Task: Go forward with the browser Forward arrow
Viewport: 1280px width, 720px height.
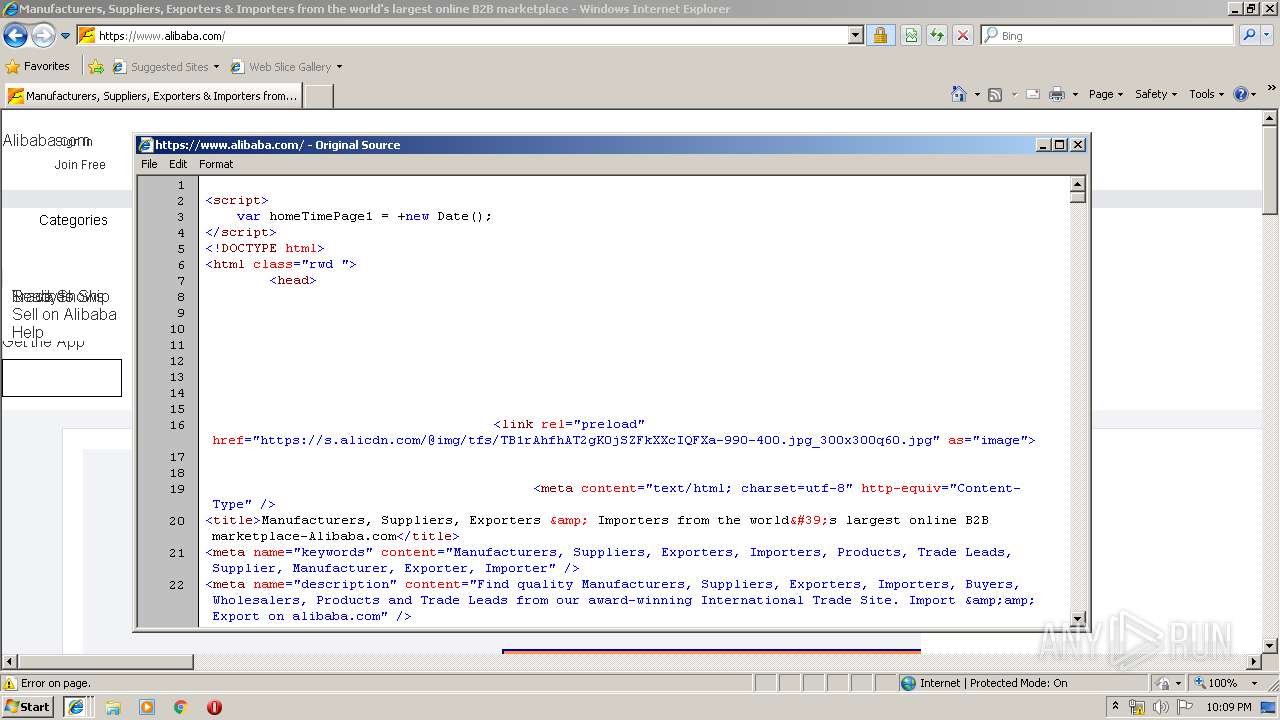Action: 43,36
